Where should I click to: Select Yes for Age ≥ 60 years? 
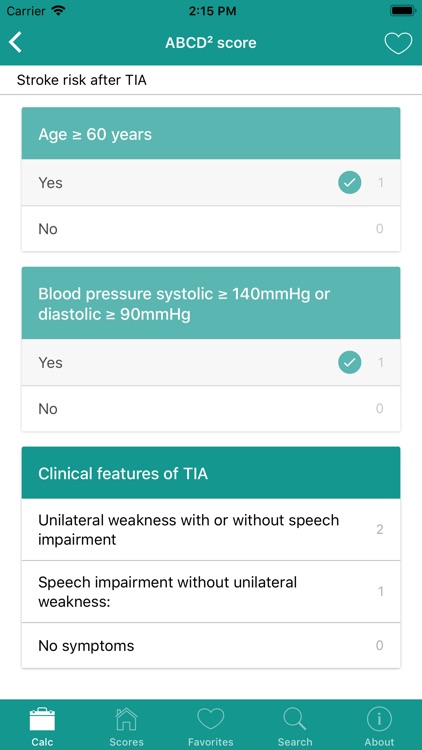pyautogui.click(x=211, y=182)
